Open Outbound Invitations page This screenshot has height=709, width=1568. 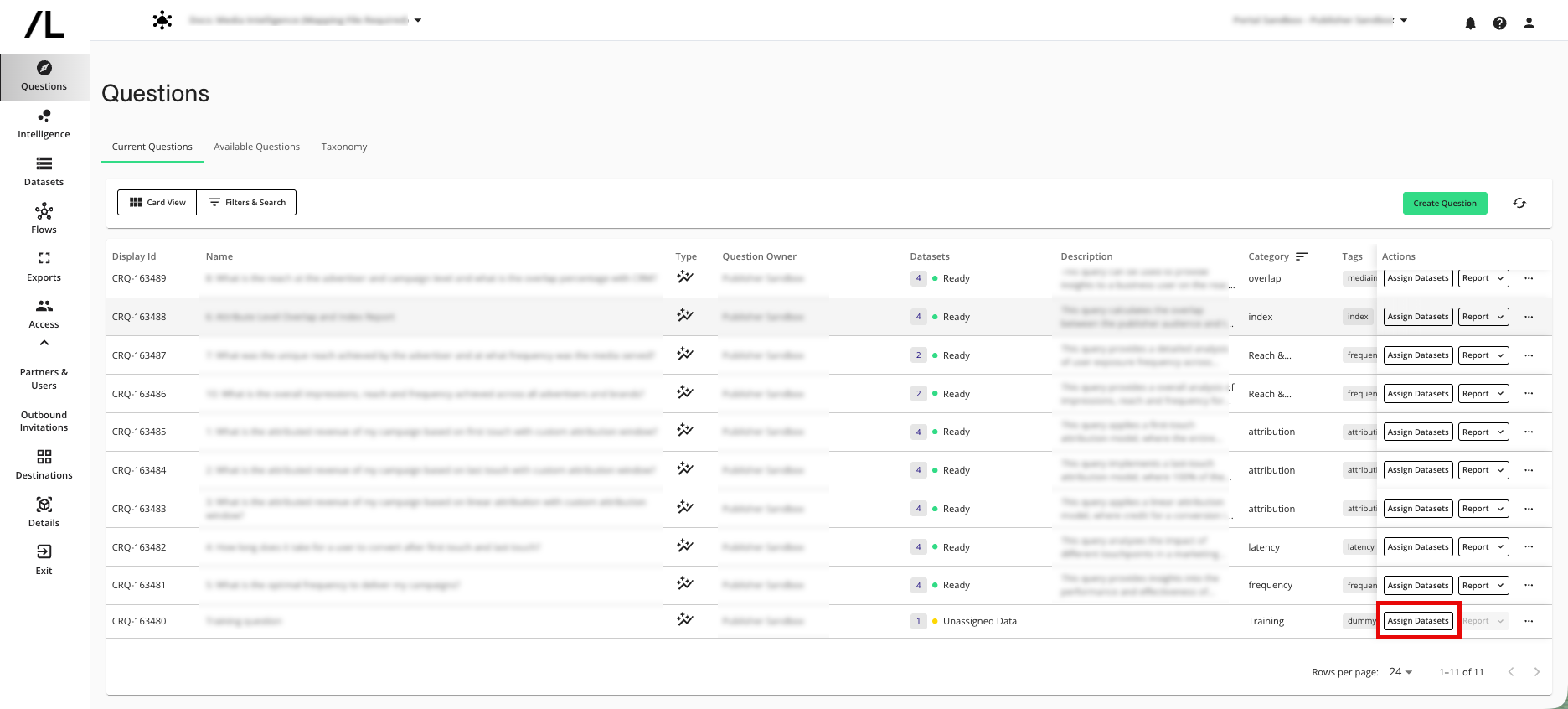44,421
